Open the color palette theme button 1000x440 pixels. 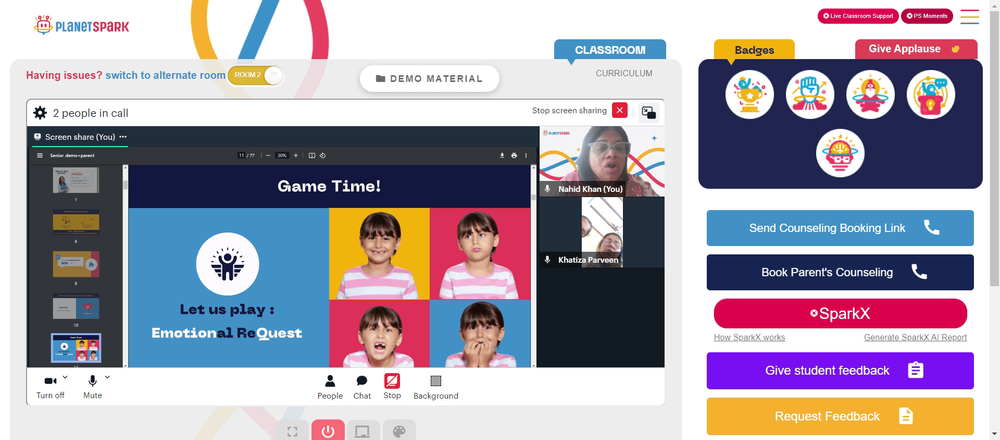tap(399, 432)
